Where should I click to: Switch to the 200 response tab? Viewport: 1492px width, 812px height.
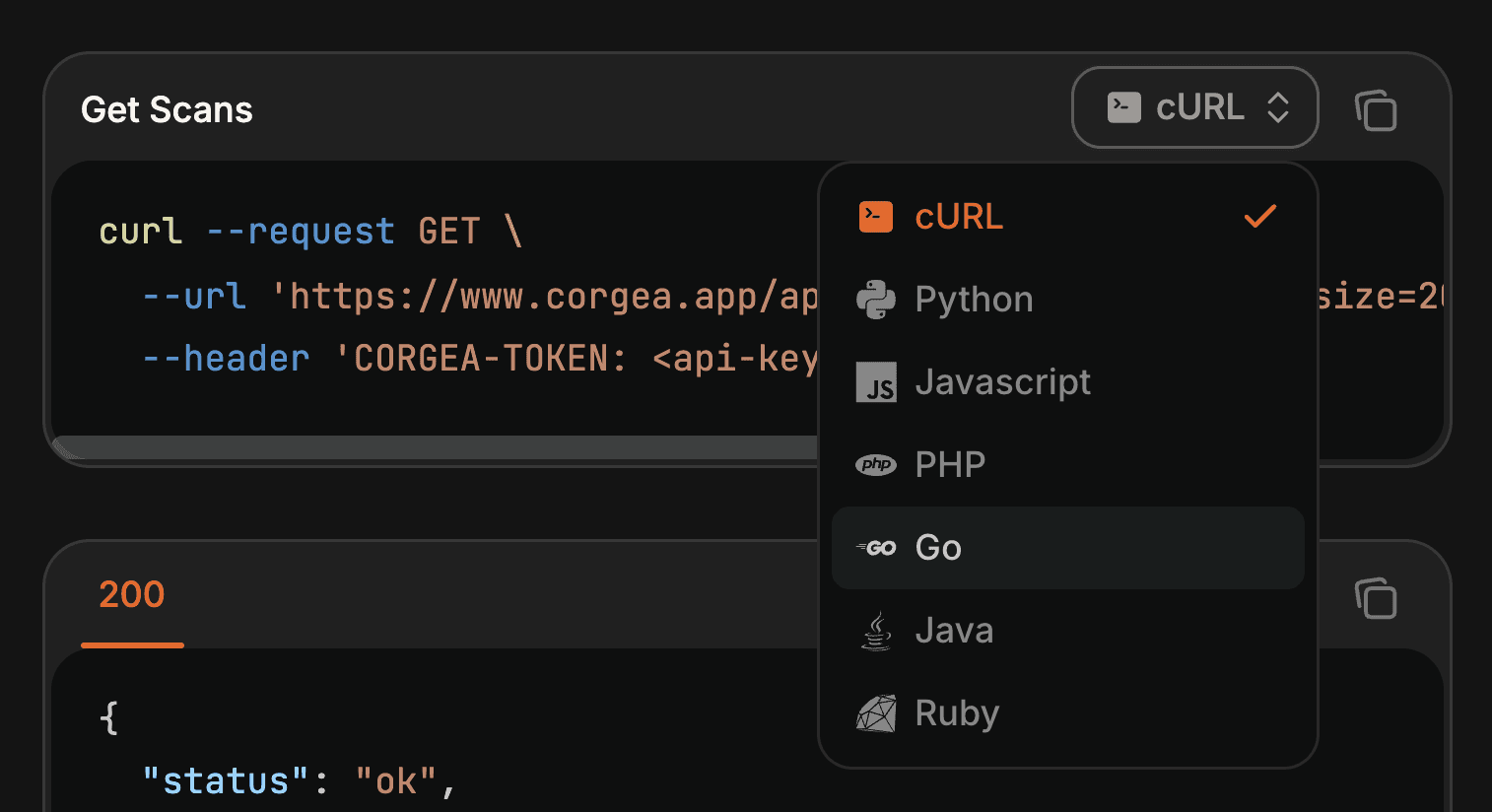click(132, 595)
